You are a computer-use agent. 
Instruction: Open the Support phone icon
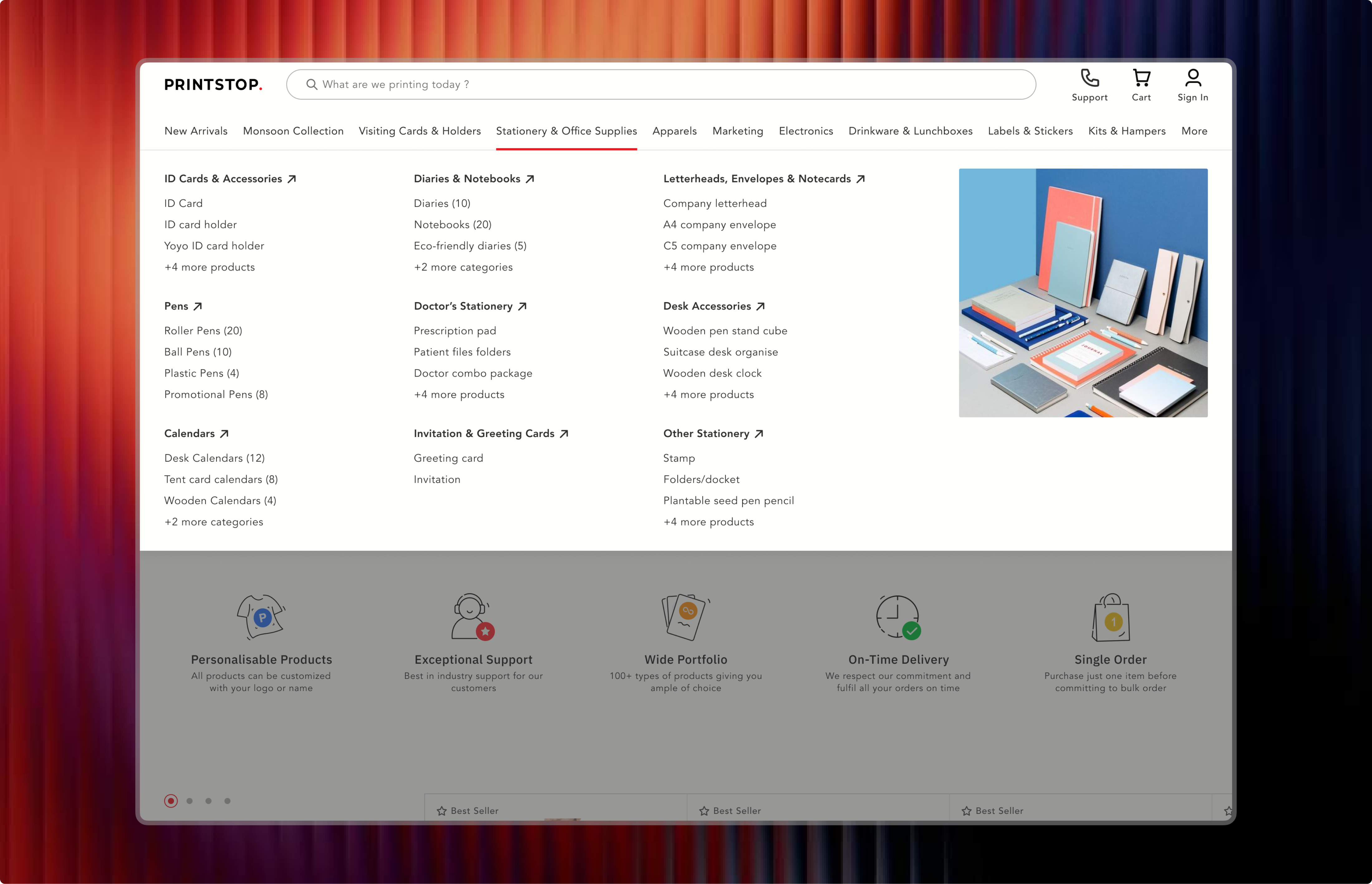point(1089,78)
